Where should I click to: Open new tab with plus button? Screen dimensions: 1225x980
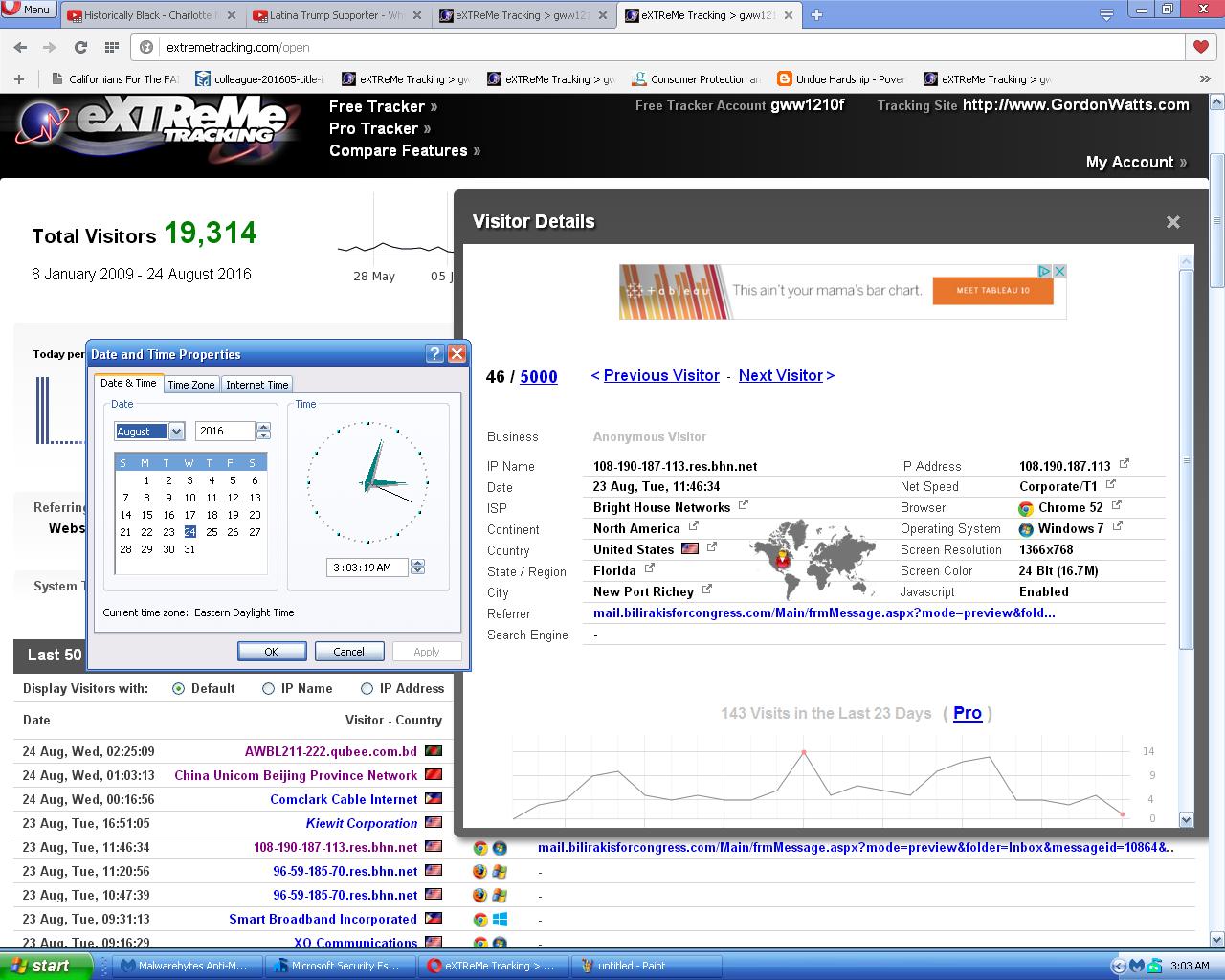coord(816,14)
